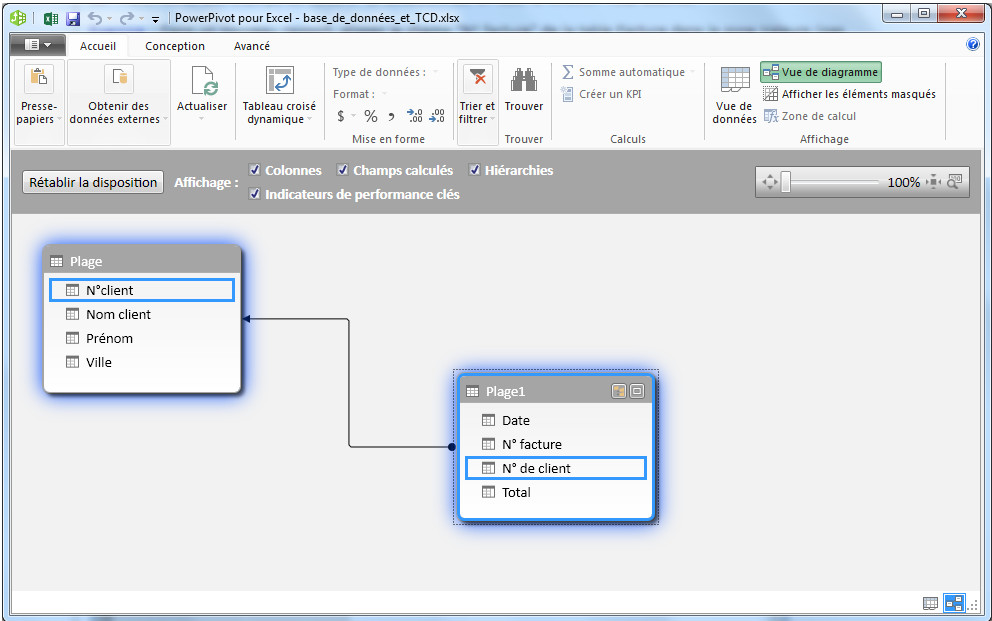This screenshot has width=992, height=621.
Task: Select N° de client field in Plage1
Action: pyautogui.click(x=555, y=469)
